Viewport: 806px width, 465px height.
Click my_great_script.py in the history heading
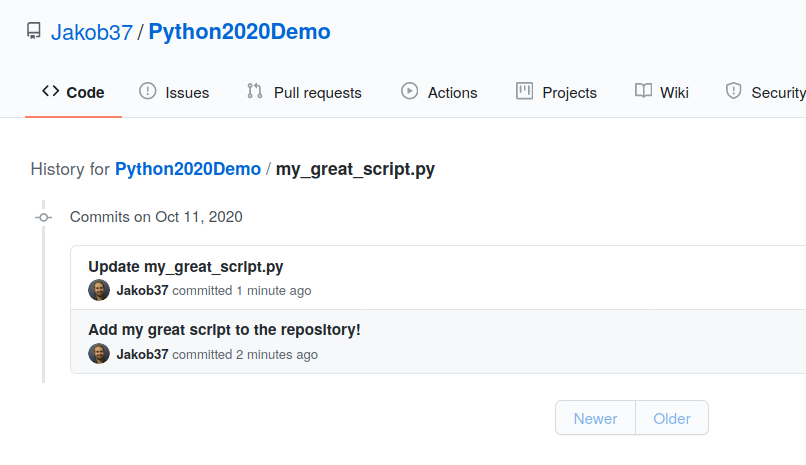point(355,169)
